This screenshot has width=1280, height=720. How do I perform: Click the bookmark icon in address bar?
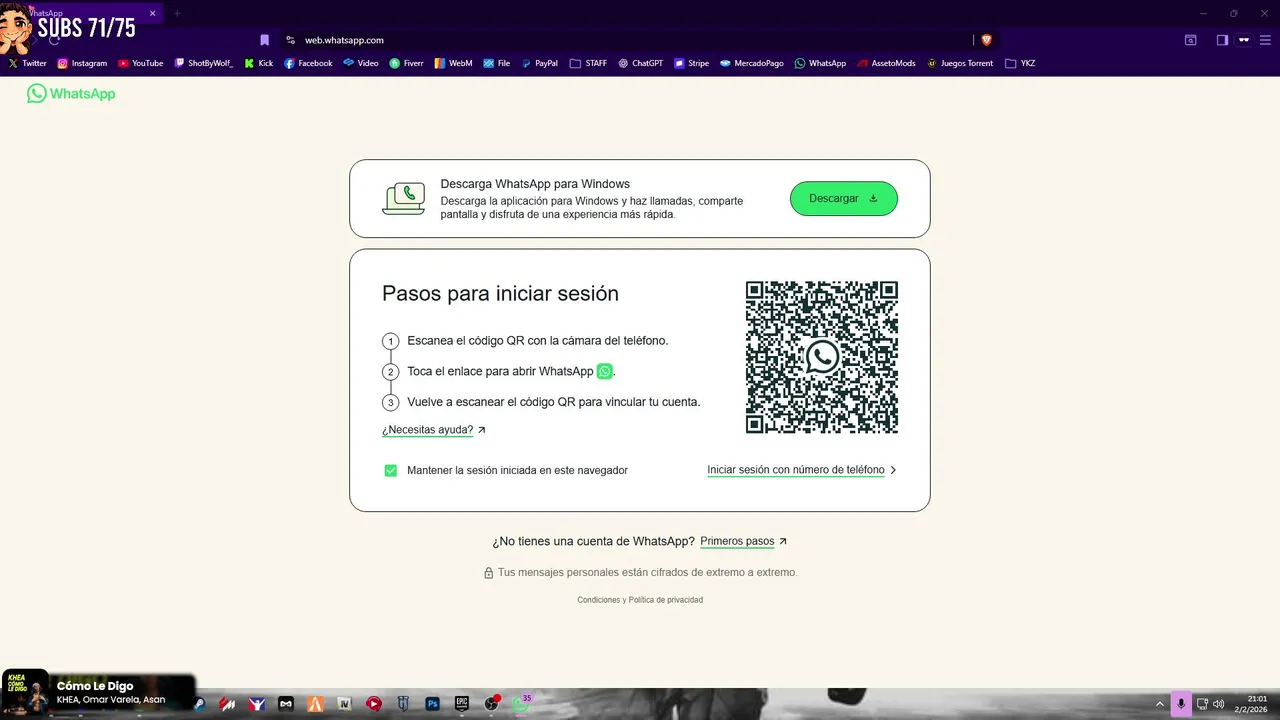tap(265, 40)
